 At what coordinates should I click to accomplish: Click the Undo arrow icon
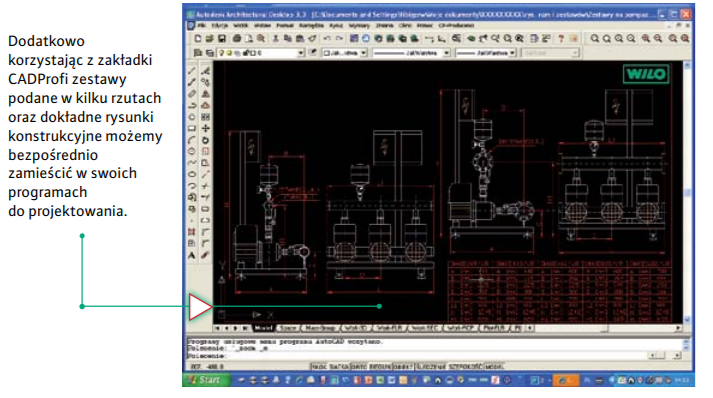(327, 39)
